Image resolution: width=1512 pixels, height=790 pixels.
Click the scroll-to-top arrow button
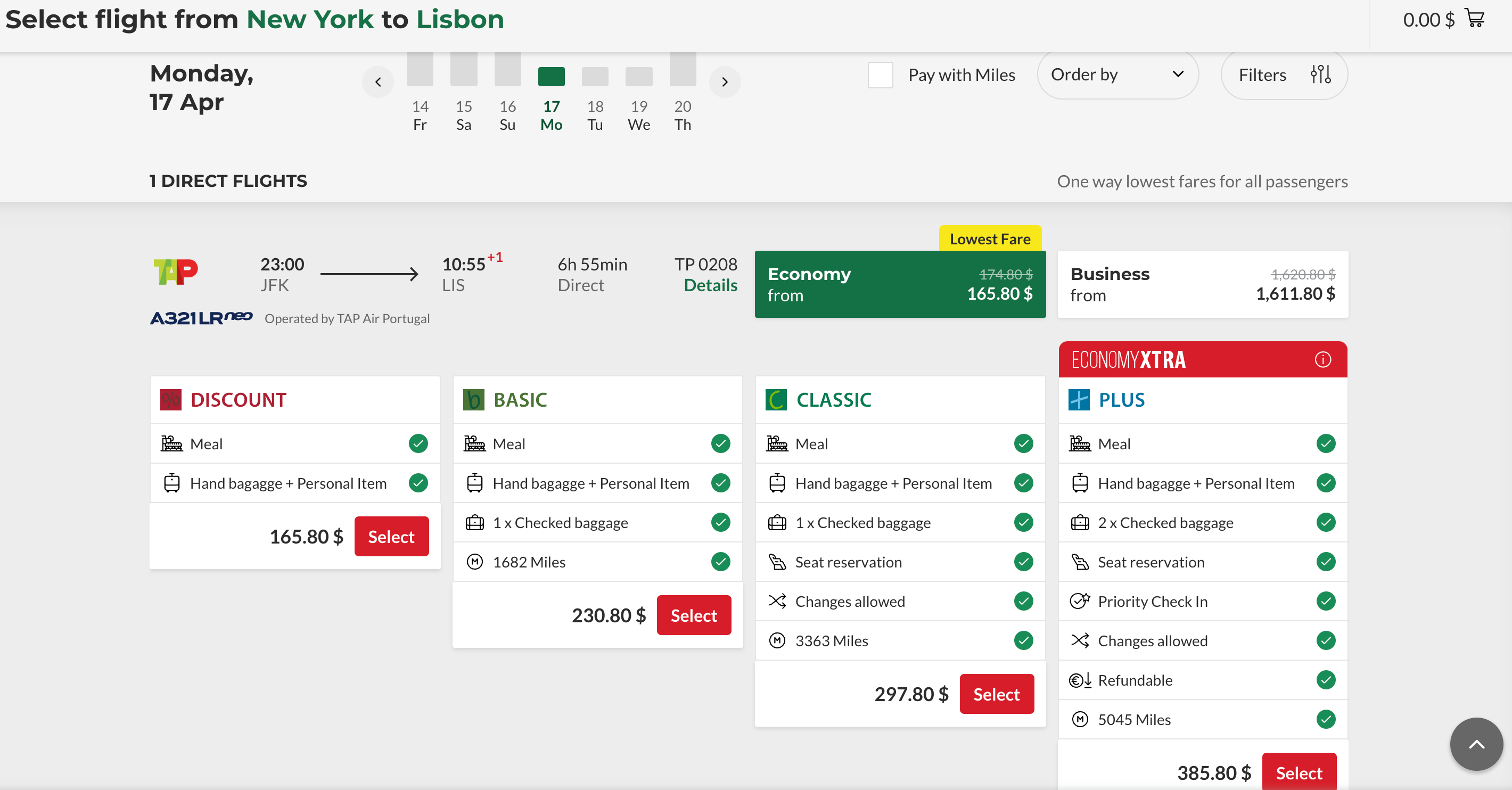tap(1476, 744)
